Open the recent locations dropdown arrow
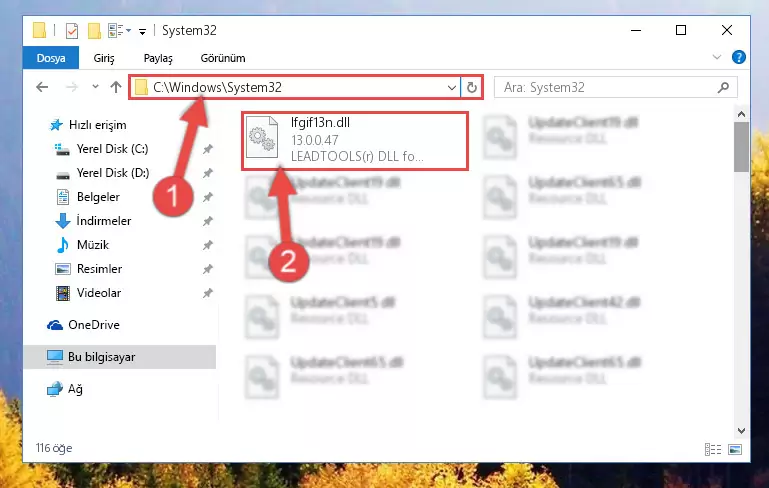The width and height of the screenshot is (769, 488). click(95, 87)
